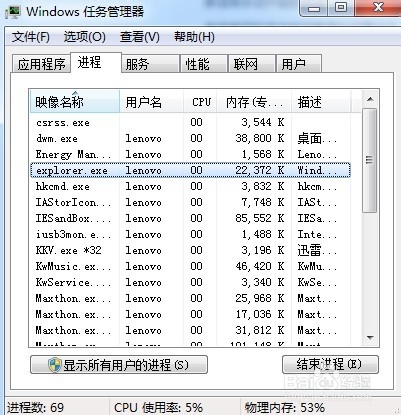
Task: Click the 进程数: 69 status entry
Action: [35, 407]
